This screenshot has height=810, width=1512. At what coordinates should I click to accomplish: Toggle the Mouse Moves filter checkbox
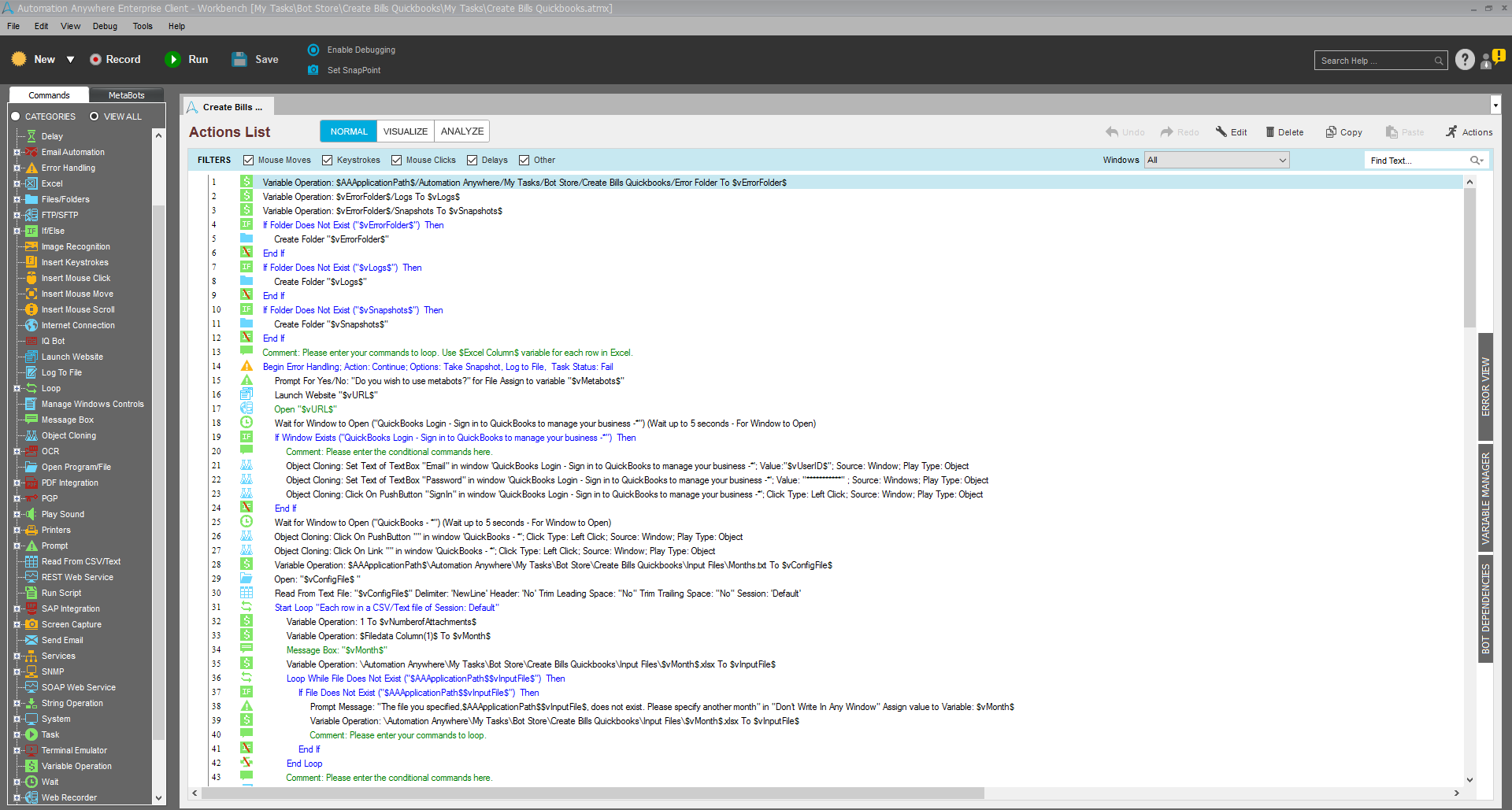click(x=249, y=161)
